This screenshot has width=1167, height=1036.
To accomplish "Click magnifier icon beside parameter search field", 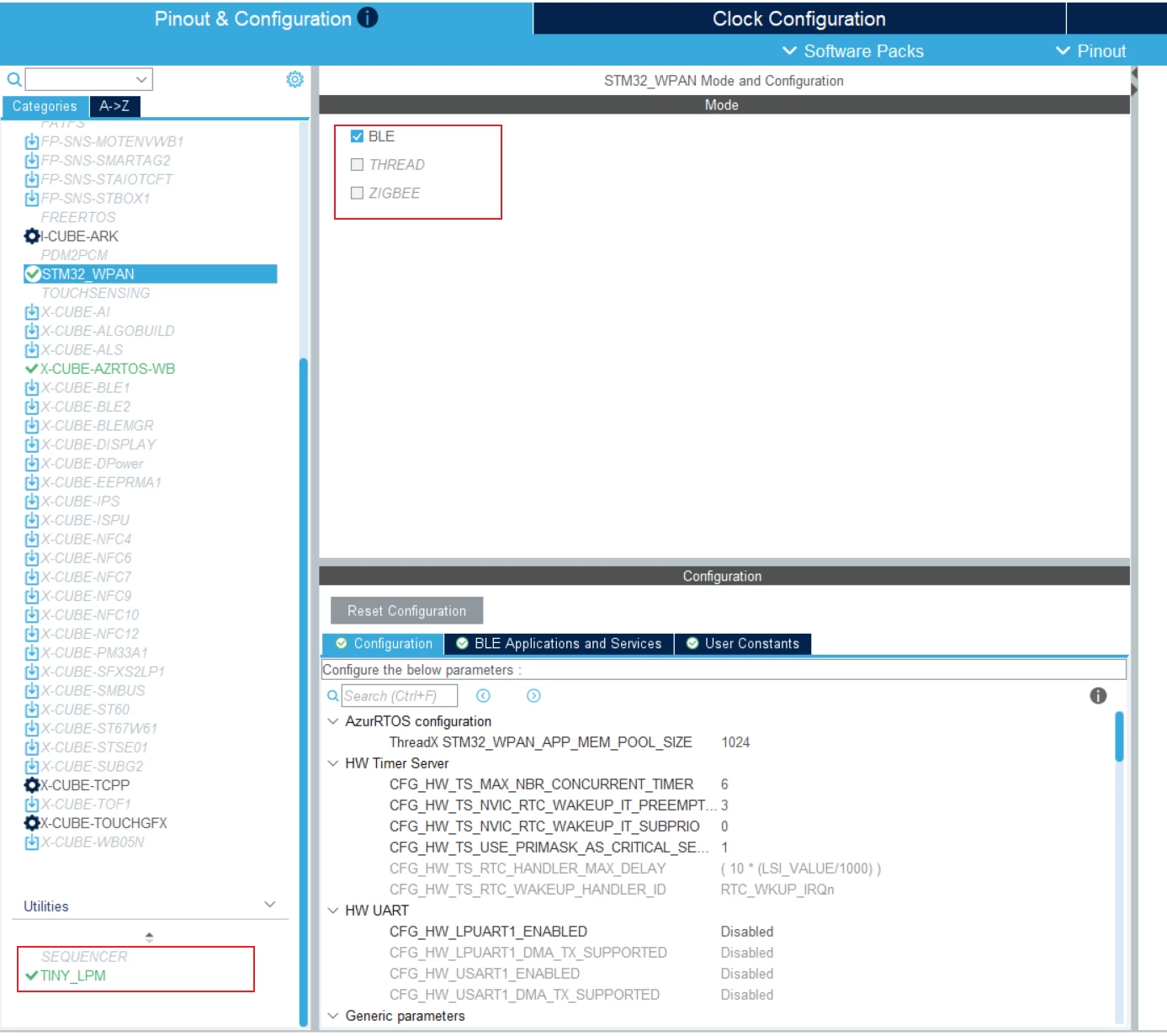I will click(x=332, y=696).
